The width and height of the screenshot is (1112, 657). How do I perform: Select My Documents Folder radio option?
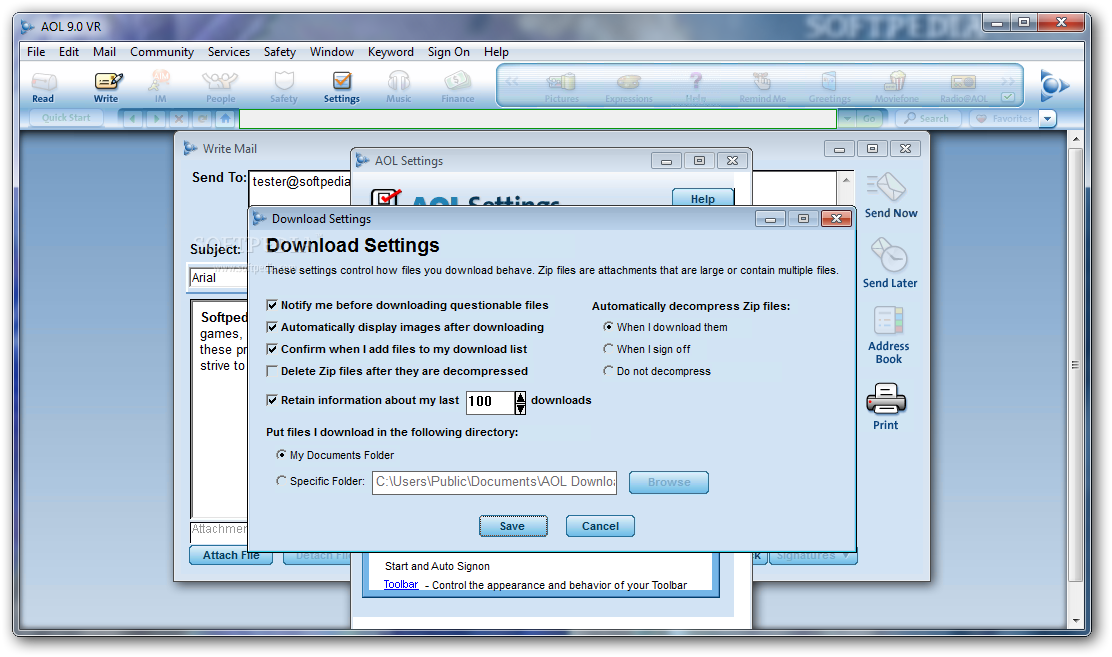282,455
